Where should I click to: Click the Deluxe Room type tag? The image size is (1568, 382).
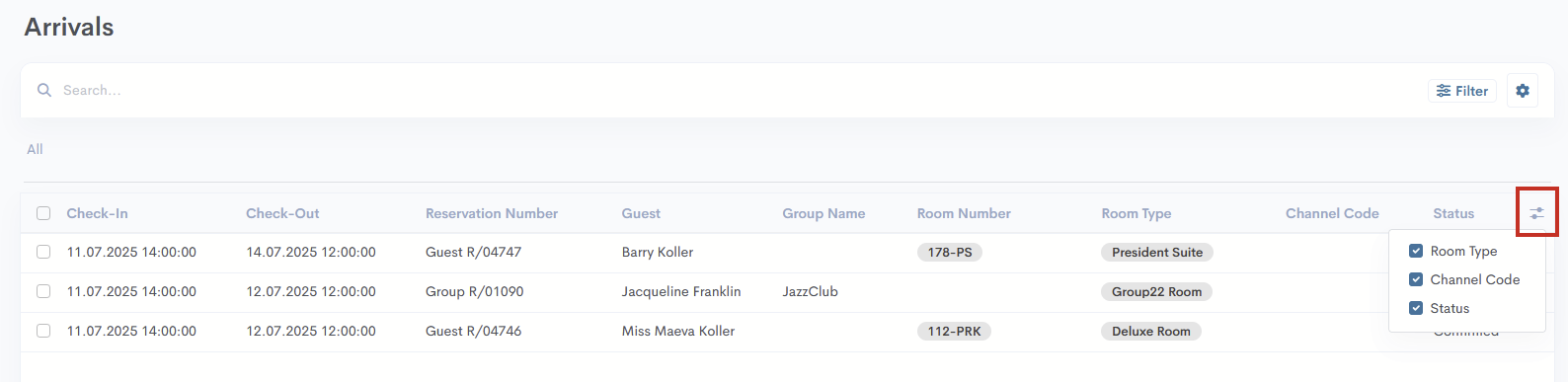pyautogui.click(x=1151, y=331)
